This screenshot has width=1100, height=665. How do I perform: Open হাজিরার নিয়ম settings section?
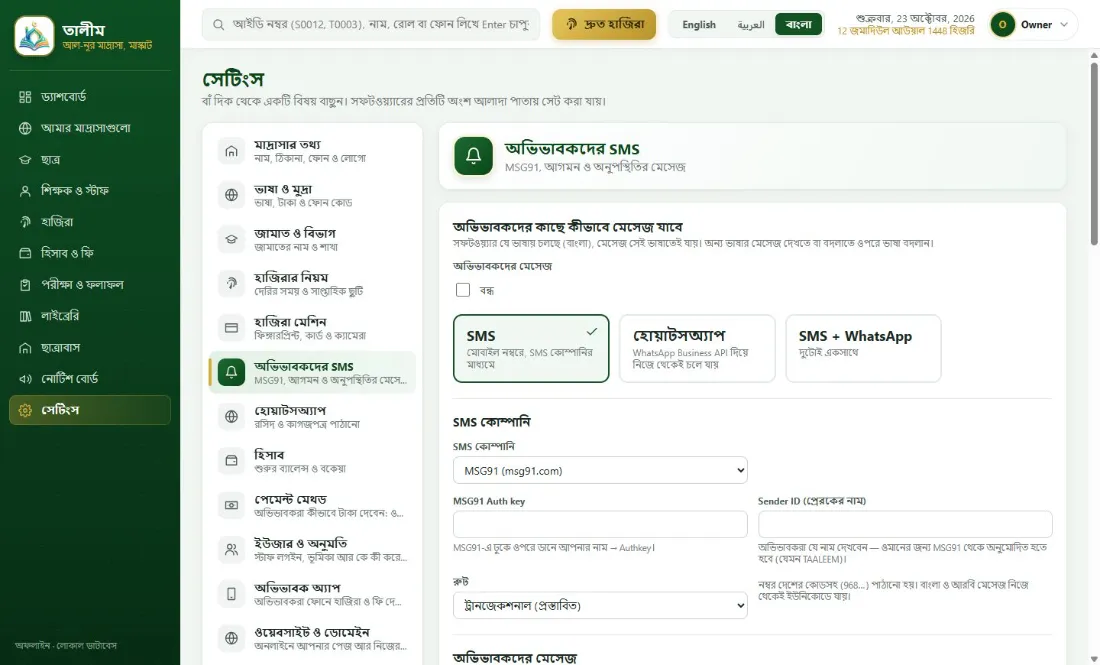(x=312, y=283)
